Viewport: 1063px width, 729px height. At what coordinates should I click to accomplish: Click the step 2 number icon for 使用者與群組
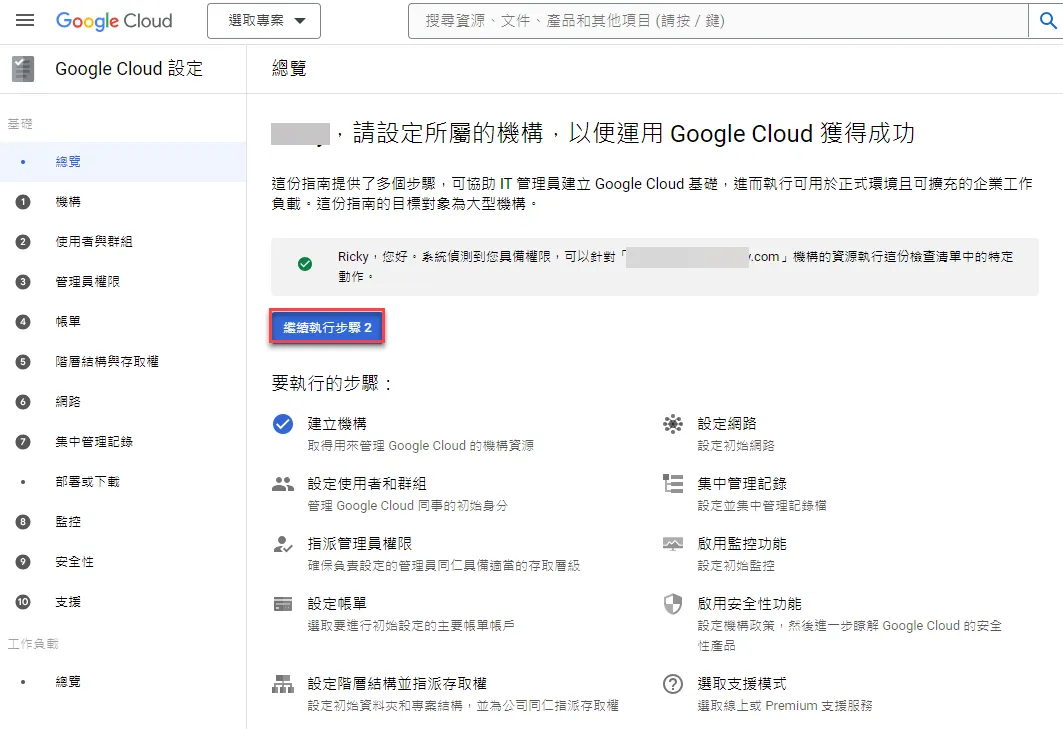pos(23,241)
